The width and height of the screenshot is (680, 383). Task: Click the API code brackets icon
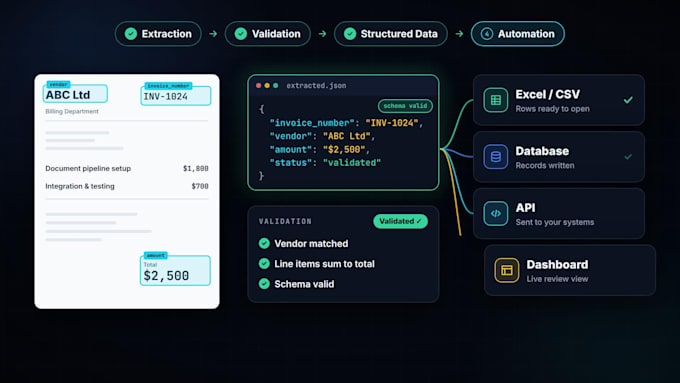tap(496, 213)
